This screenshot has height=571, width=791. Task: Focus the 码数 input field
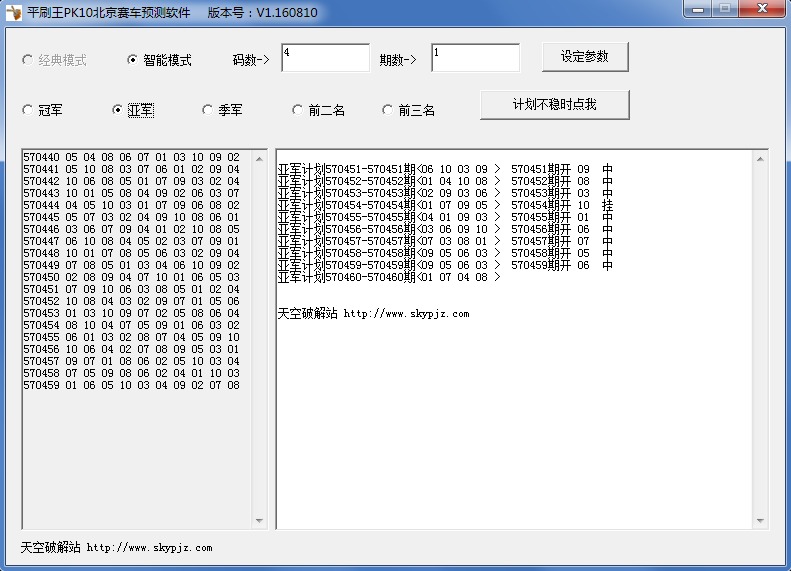pyautogui.click(x=325, y=58)
